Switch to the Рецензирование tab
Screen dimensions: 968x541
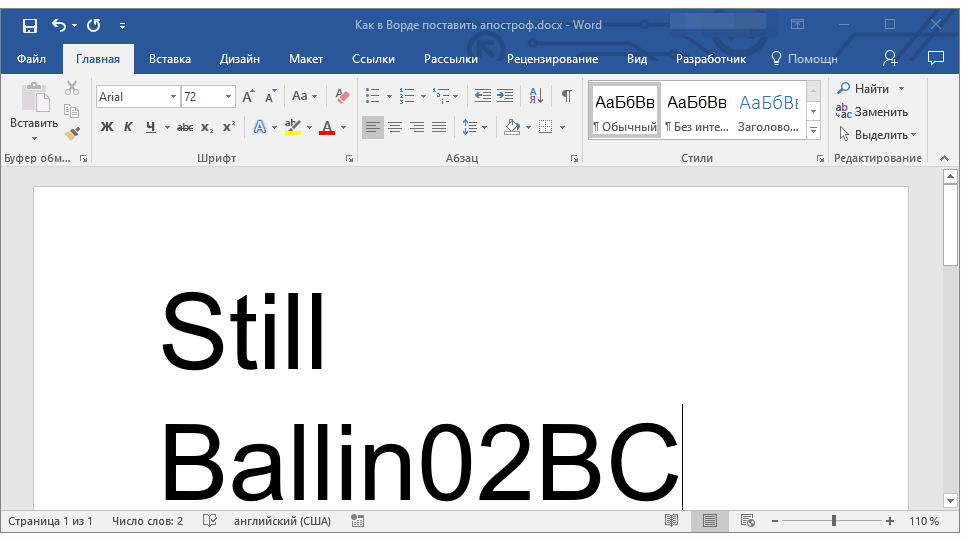(552, 59)
